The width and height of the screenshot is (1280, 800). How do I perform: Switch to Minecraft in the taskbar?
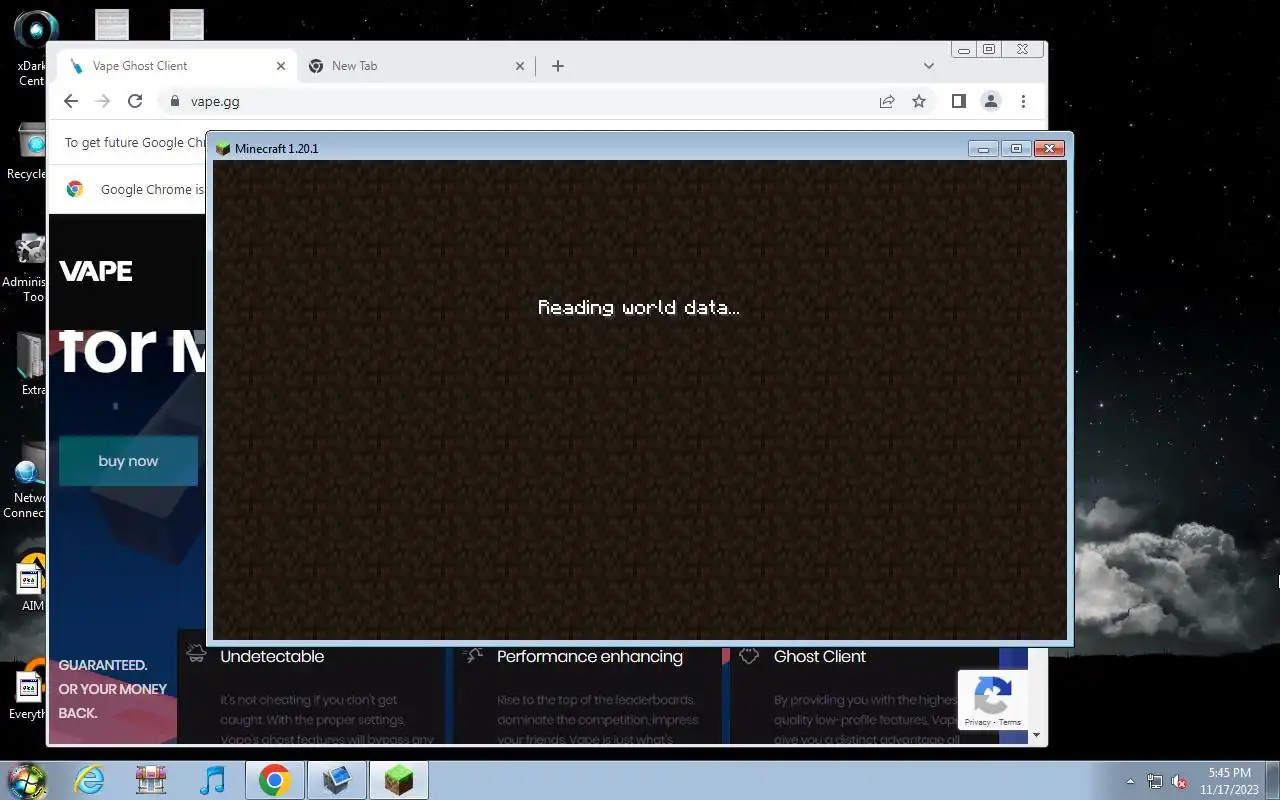click(398, 780)
